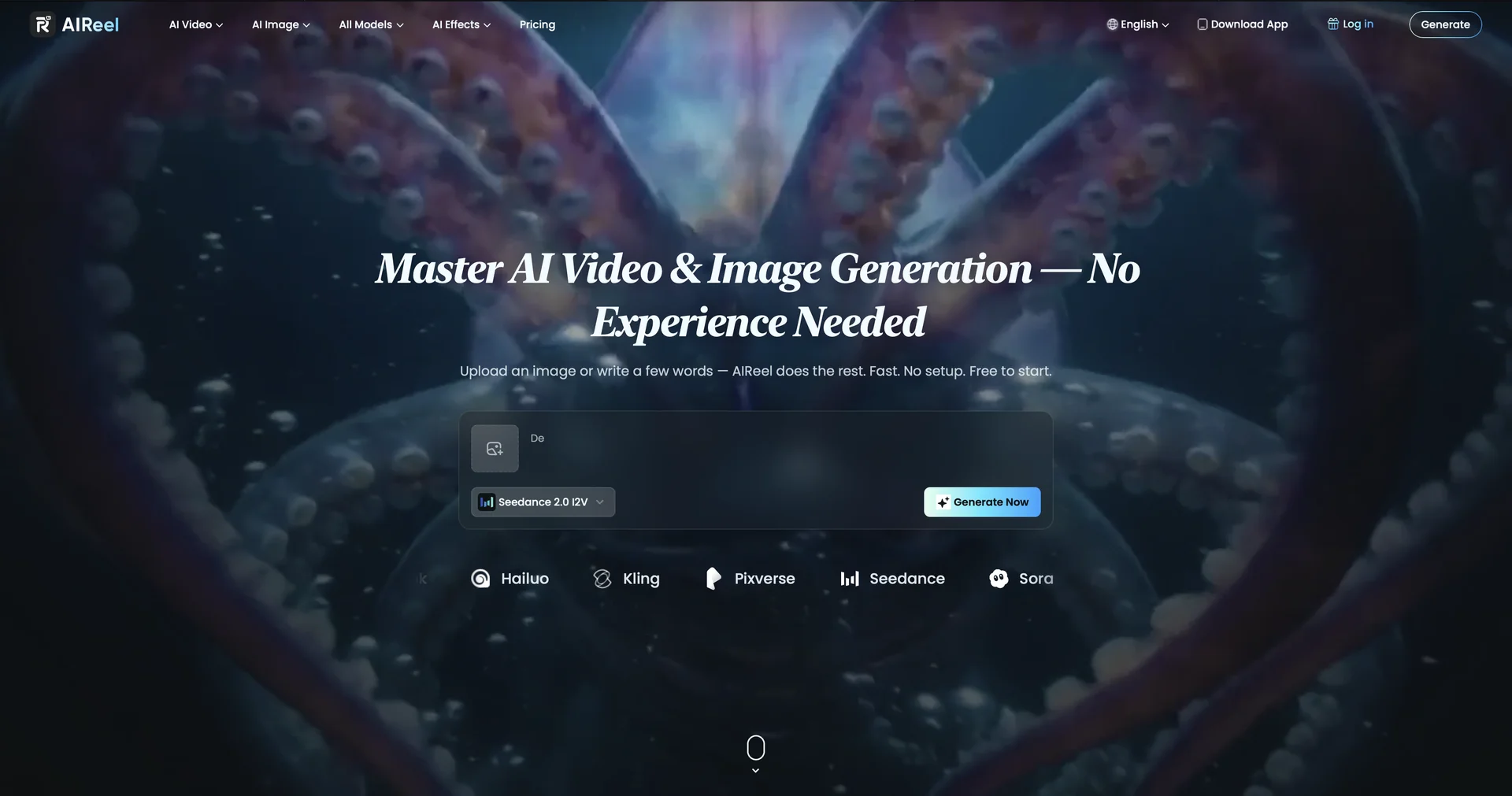Open the Pricing page
Viewport: 1512px width, 796px height.
click(537, 24)
